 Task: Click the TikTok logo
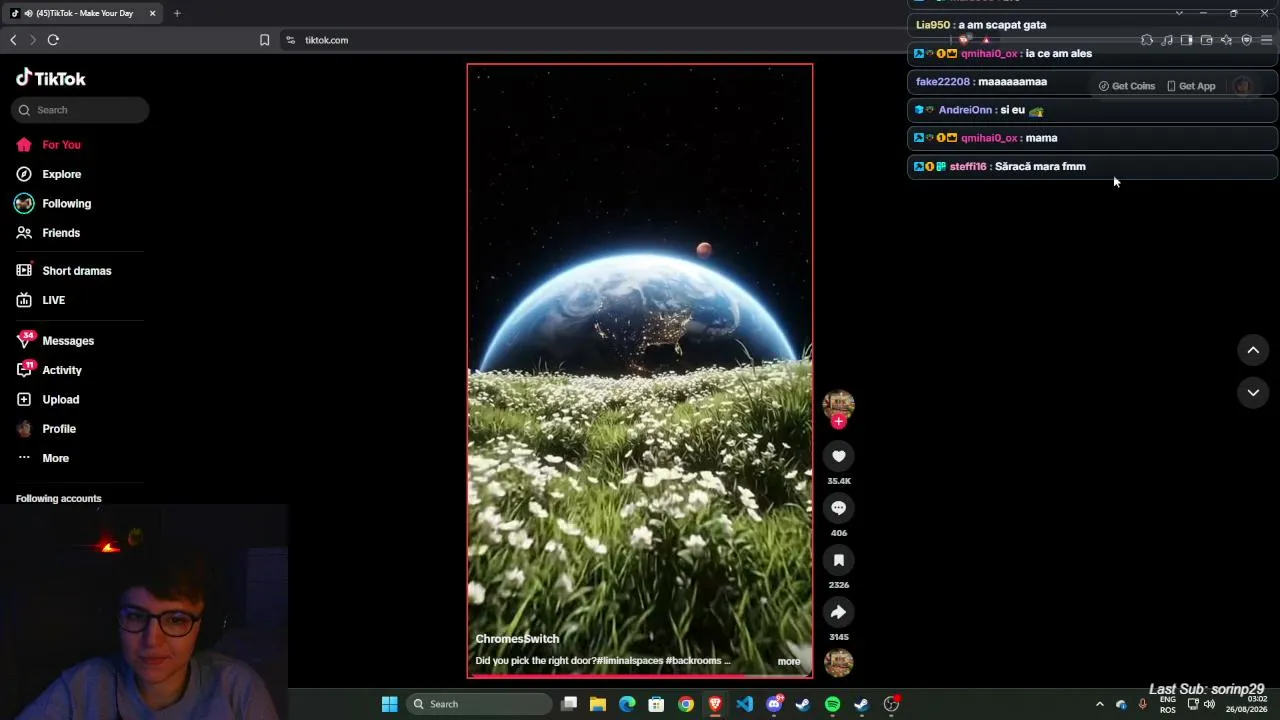(51, 78)
